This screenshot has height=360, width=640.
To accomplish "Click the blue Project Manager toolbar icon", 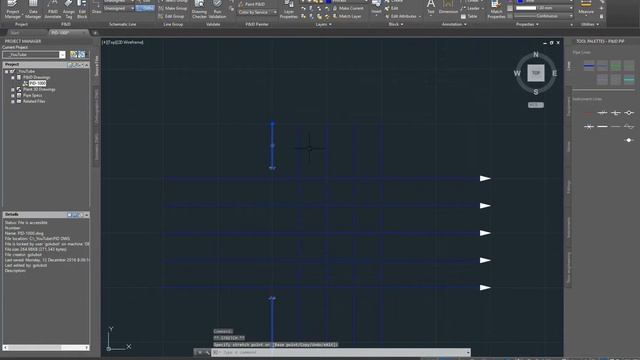I will pyautogui.click(x=82, y=54).
